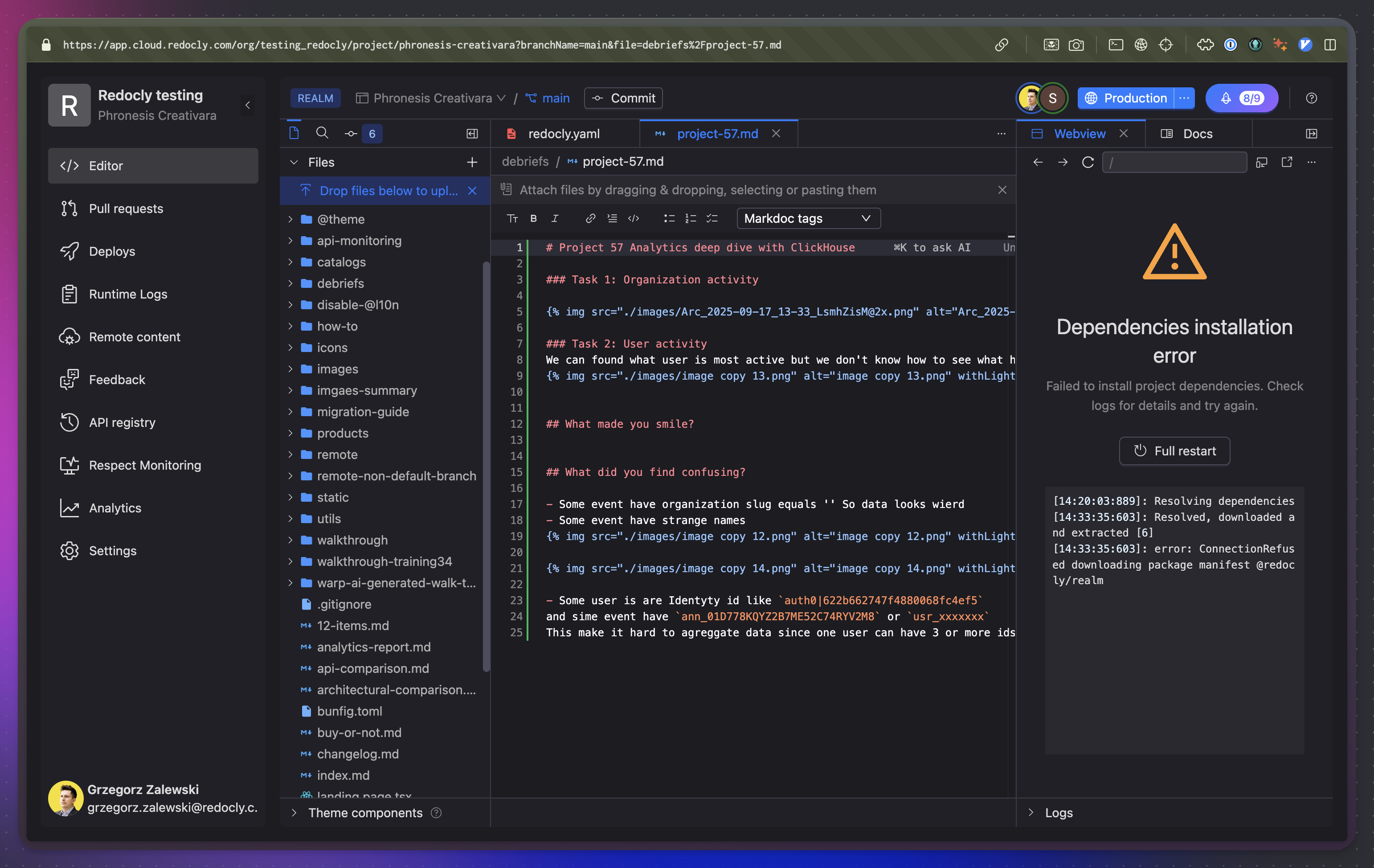Apply heading text size formatting
The width and height of the screenshot is (1374, 868).
click(x=512, y=218)
